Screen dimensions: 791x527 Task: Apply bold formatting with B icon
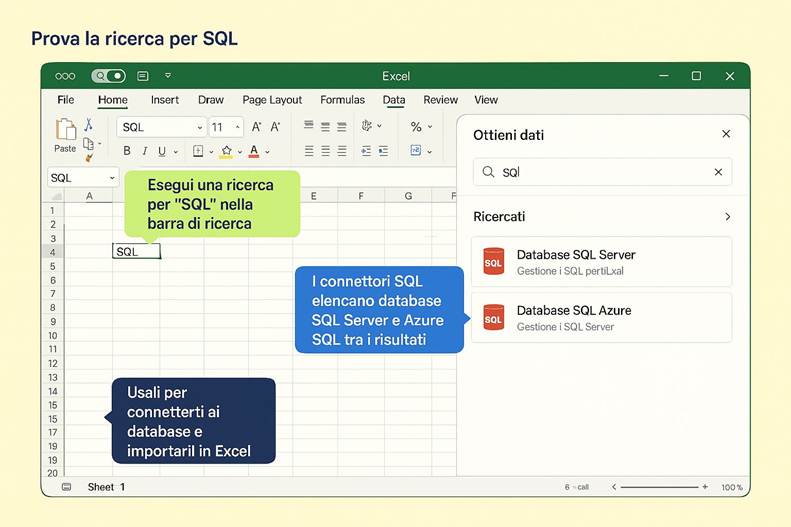tap(127, 151)
